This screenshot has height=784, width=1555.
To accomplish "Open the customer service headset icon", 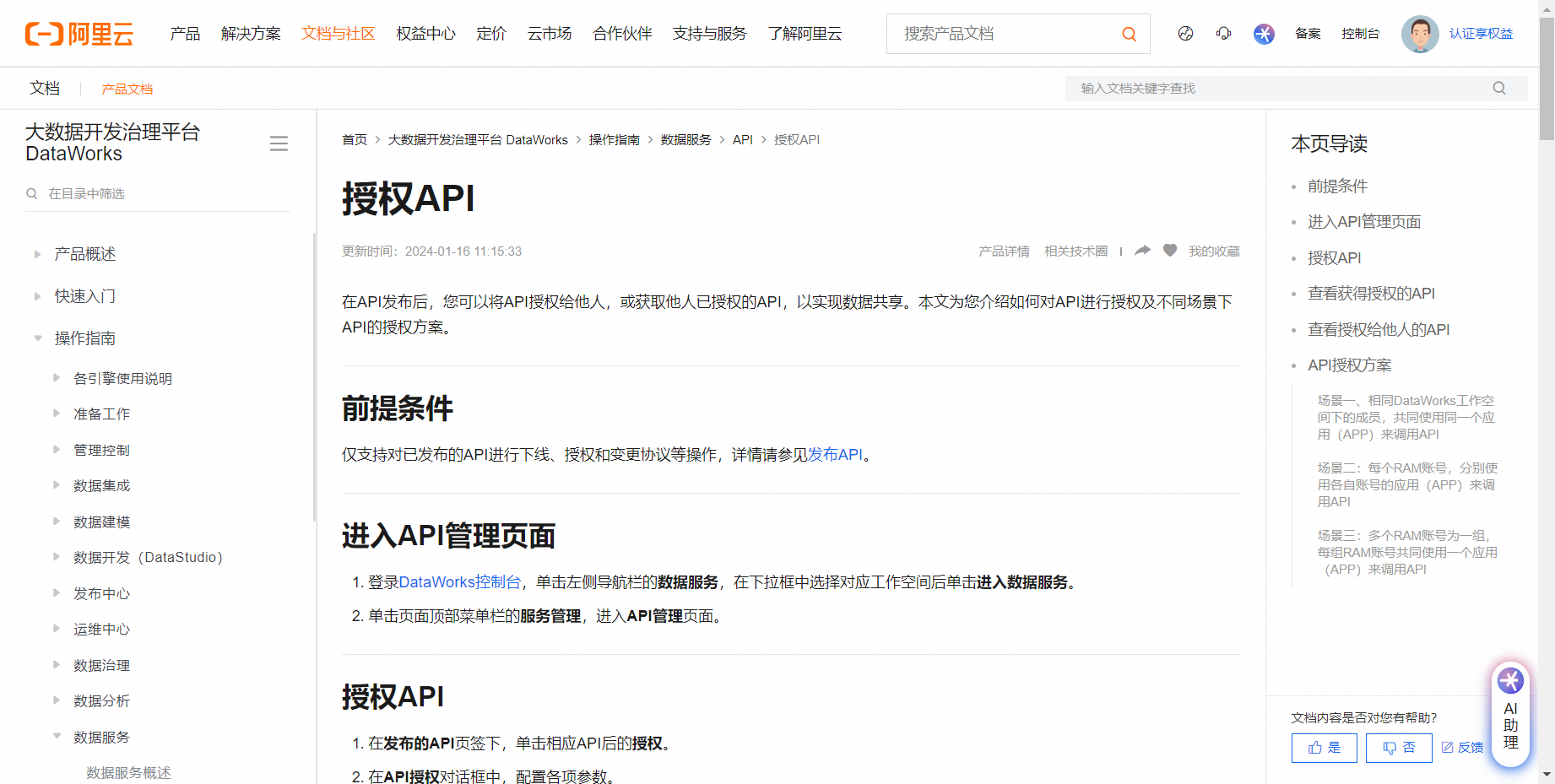I will 1223,34.
